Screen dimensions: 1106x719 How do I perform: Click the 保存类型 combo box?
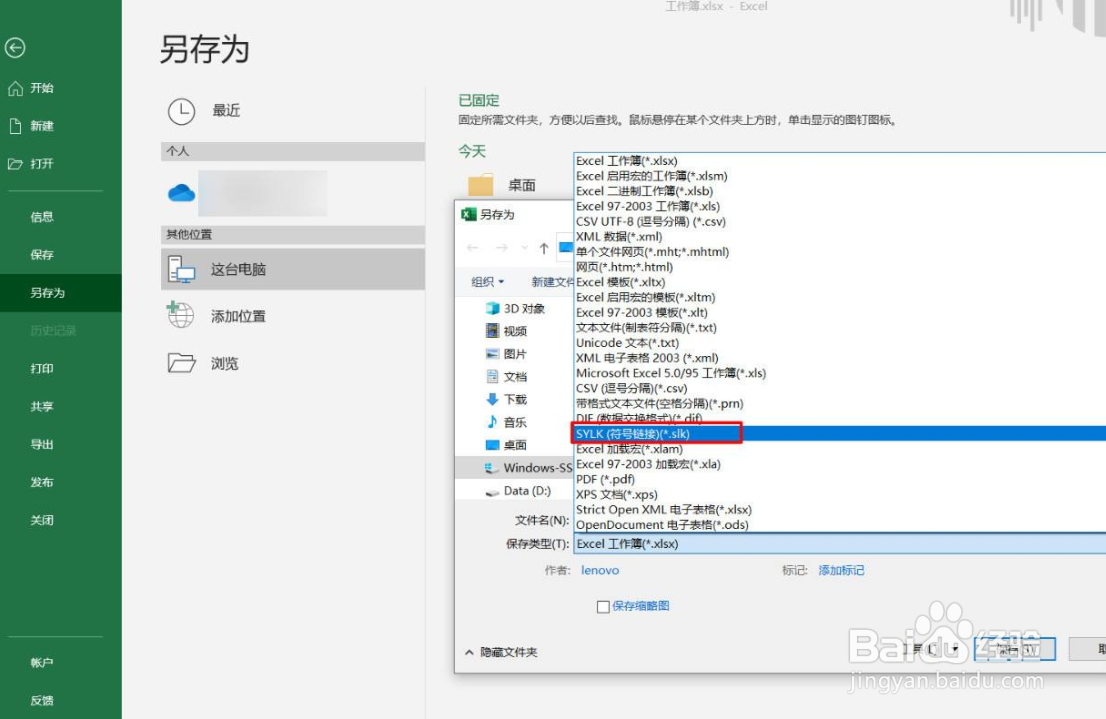tap(839, 544)
